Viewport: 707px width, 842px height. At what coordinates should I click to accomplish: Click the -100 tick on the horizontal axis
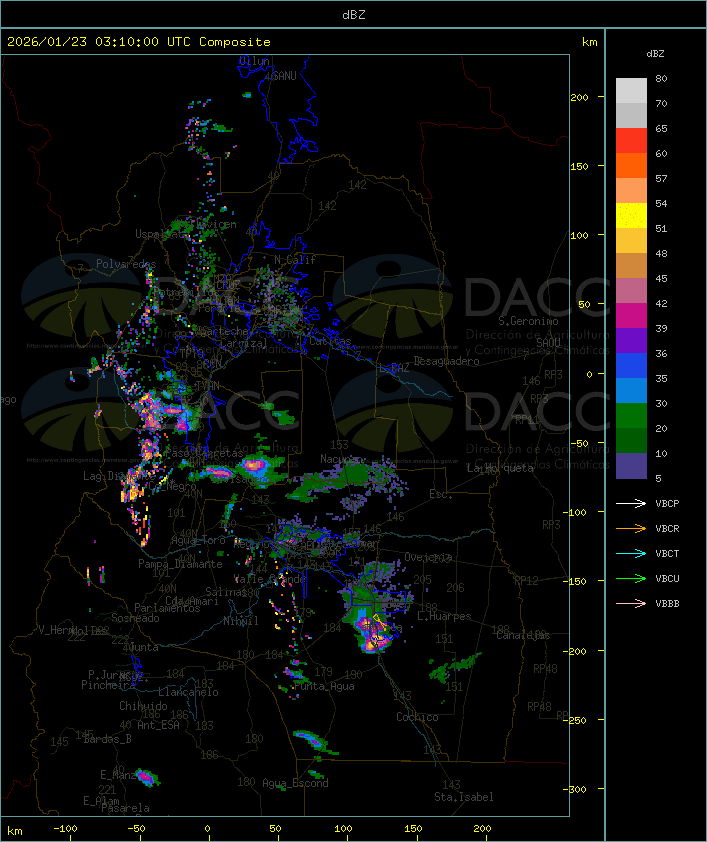(65, 829)
